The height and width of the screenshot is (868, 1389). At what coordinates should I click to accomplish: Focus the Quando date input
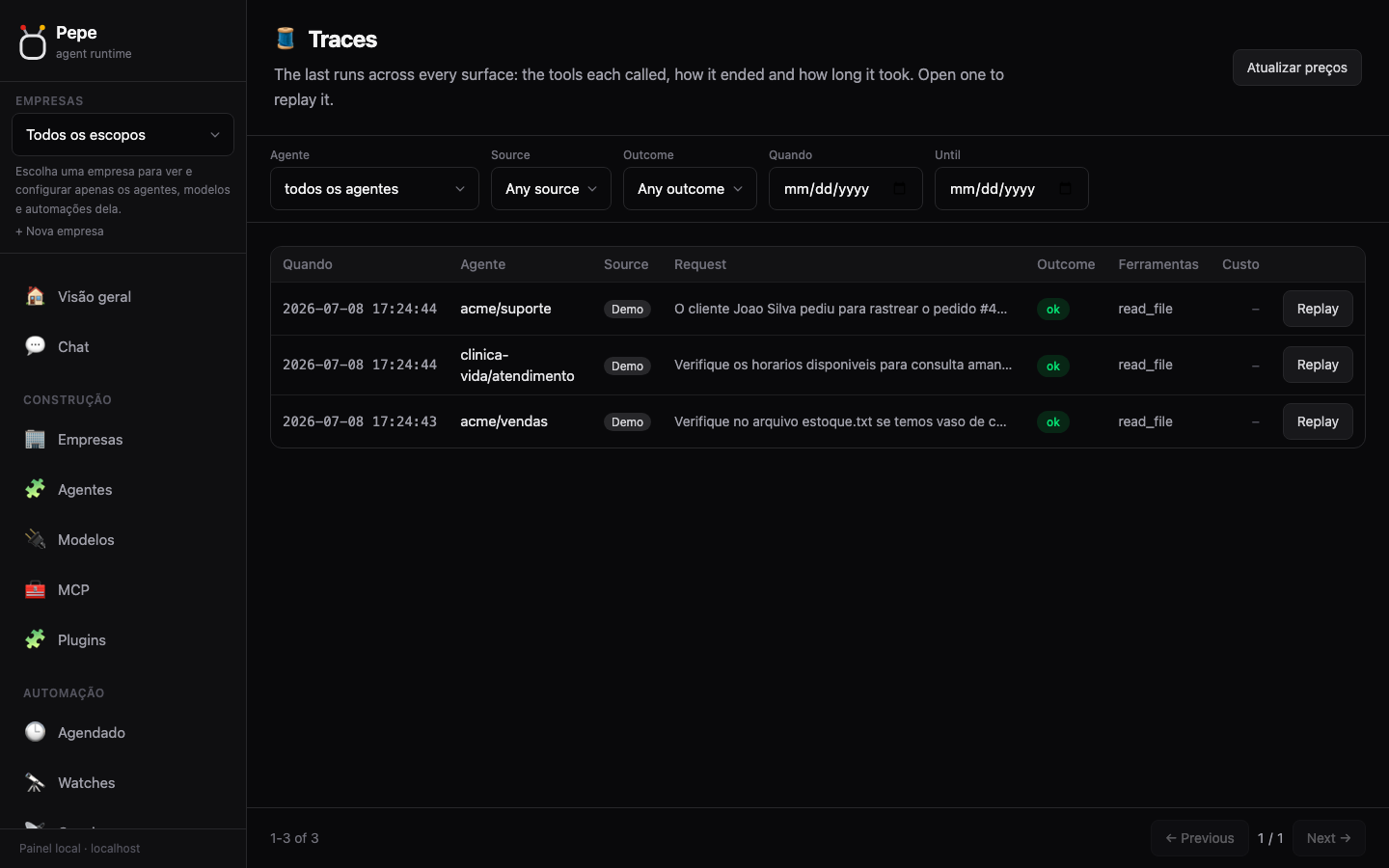(x=845, y=188)
